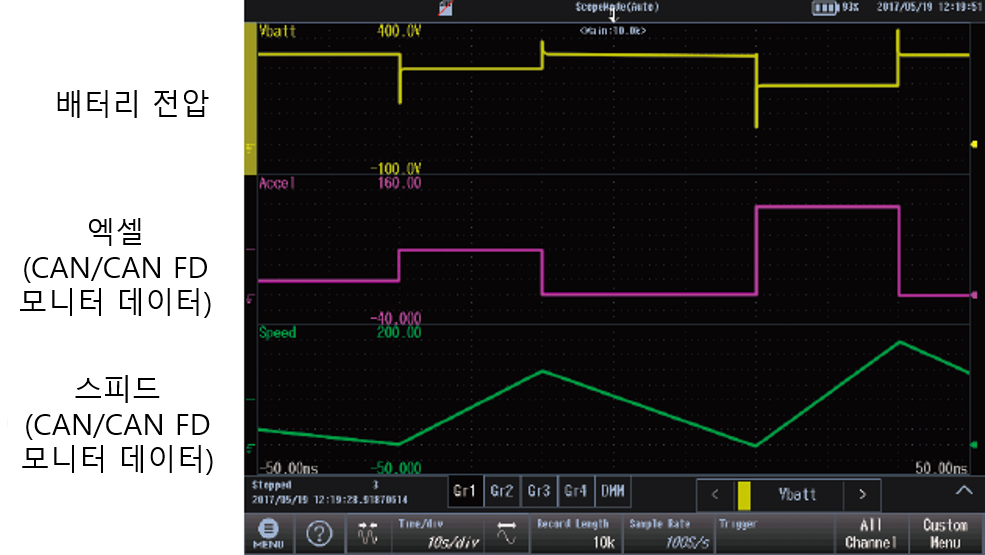Click the green Speed level marker on right edge
This screenshot has height=555, width=985.
coord(974,444)
